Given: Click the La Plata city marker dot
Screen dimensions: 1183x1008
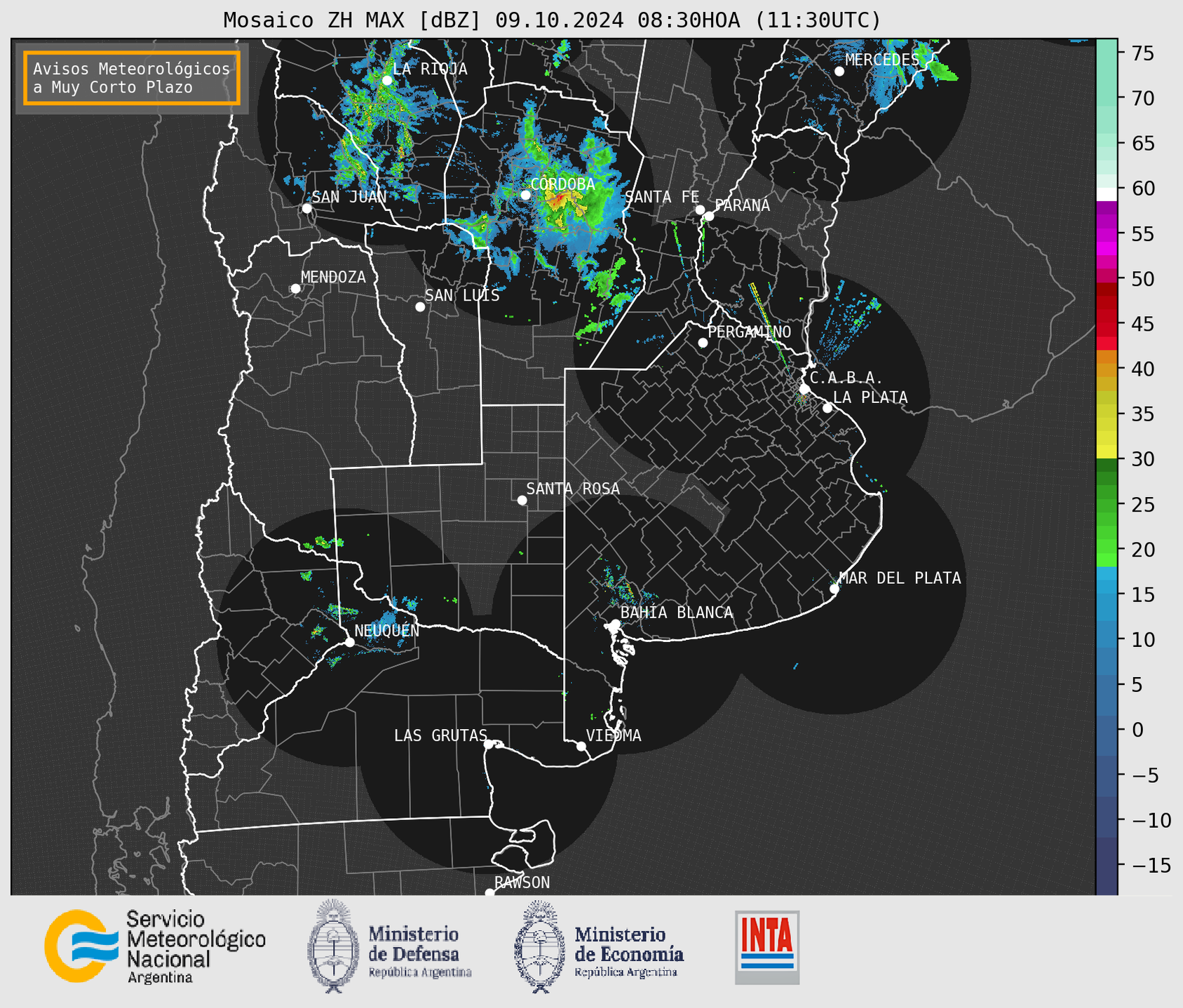Looking at the screenshot, I should [827, 408].
